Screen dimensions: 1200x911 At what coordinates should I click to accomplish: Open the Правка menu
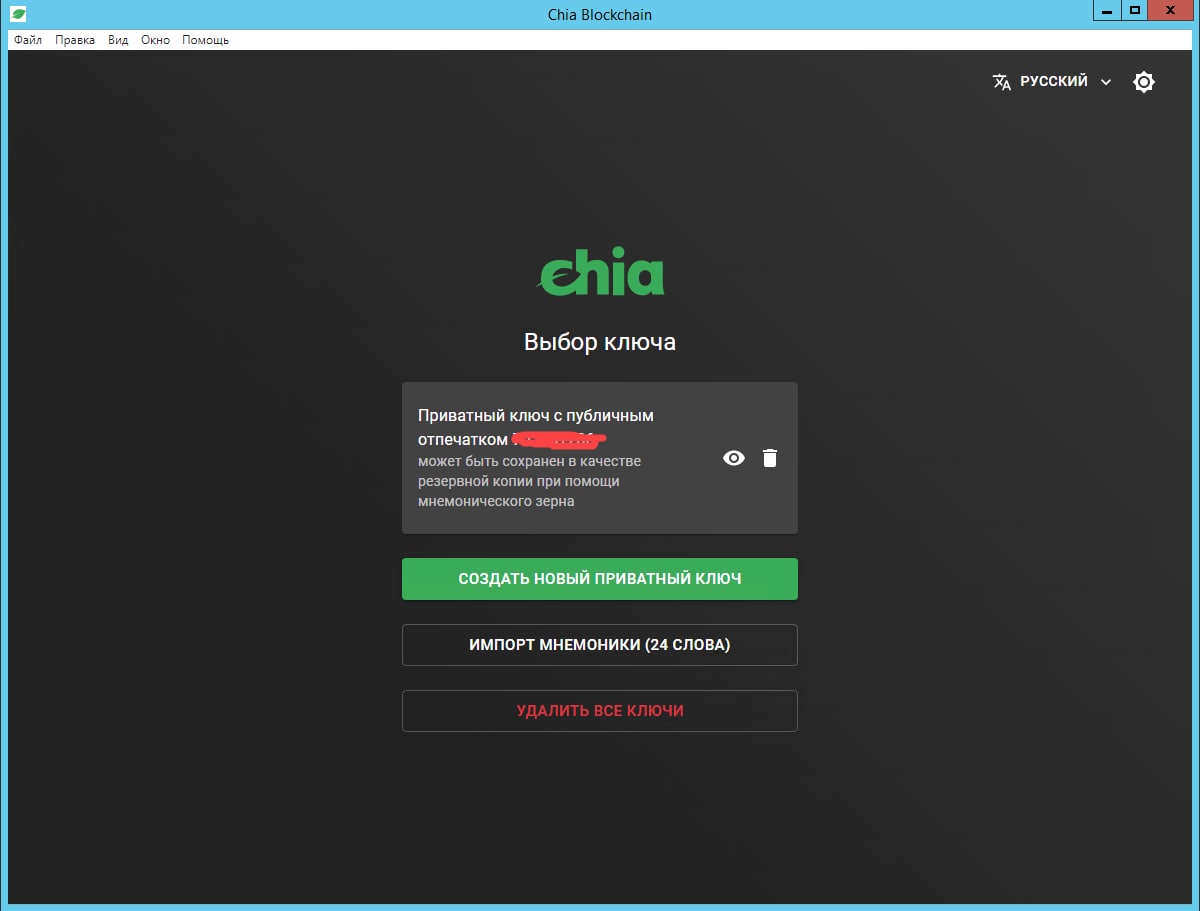75,40
